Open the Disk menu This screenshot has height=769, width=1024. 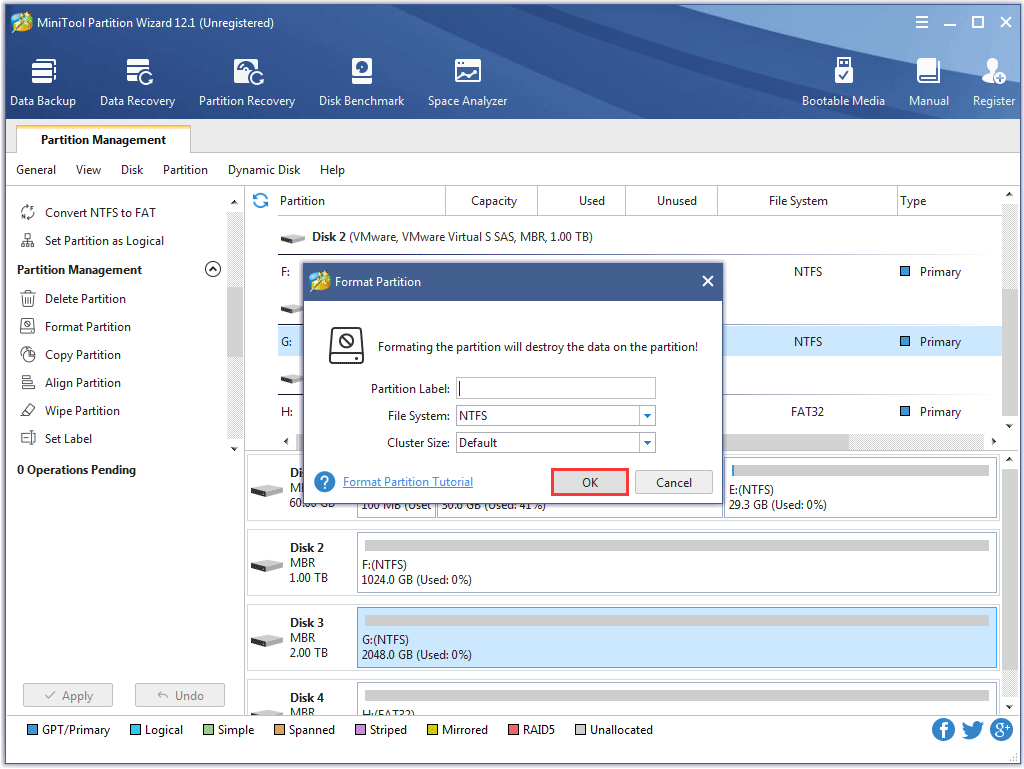pos(132,170)
